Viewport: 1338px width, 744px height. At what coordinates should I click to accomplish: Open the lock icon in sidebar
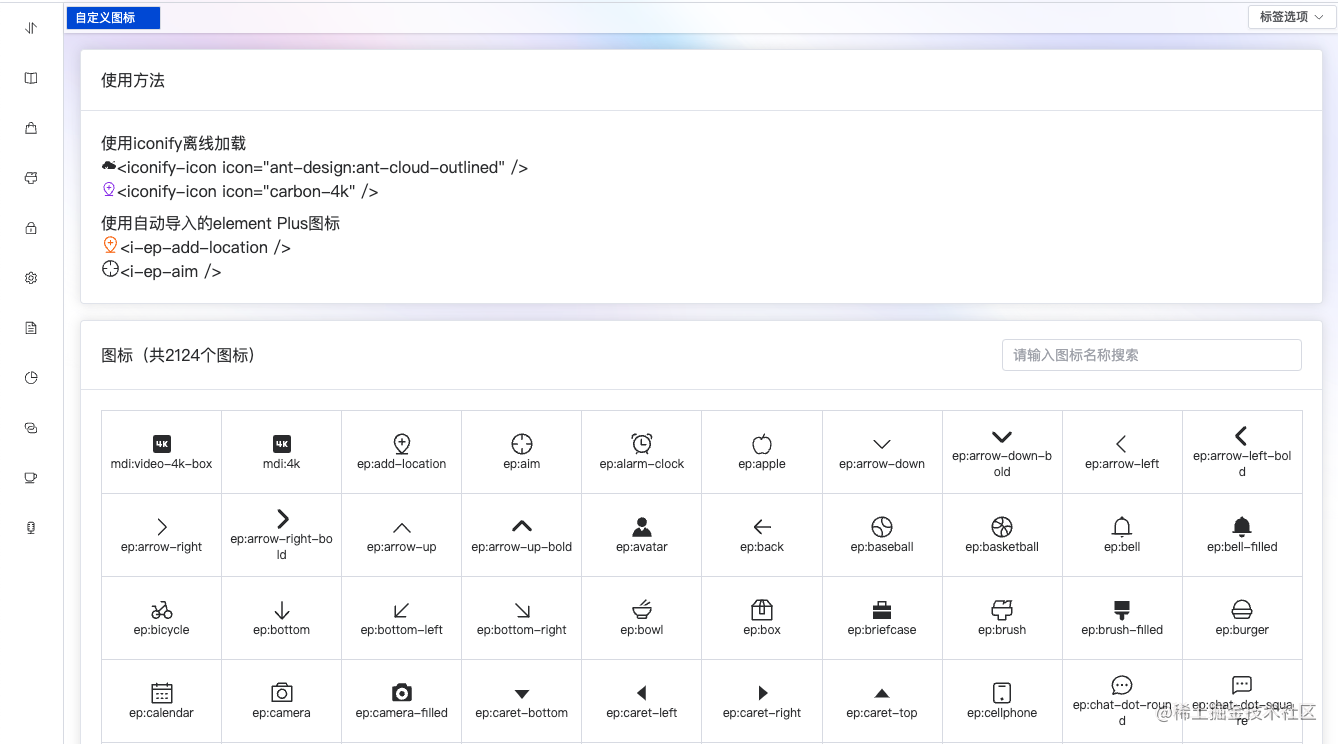point(31,228)
